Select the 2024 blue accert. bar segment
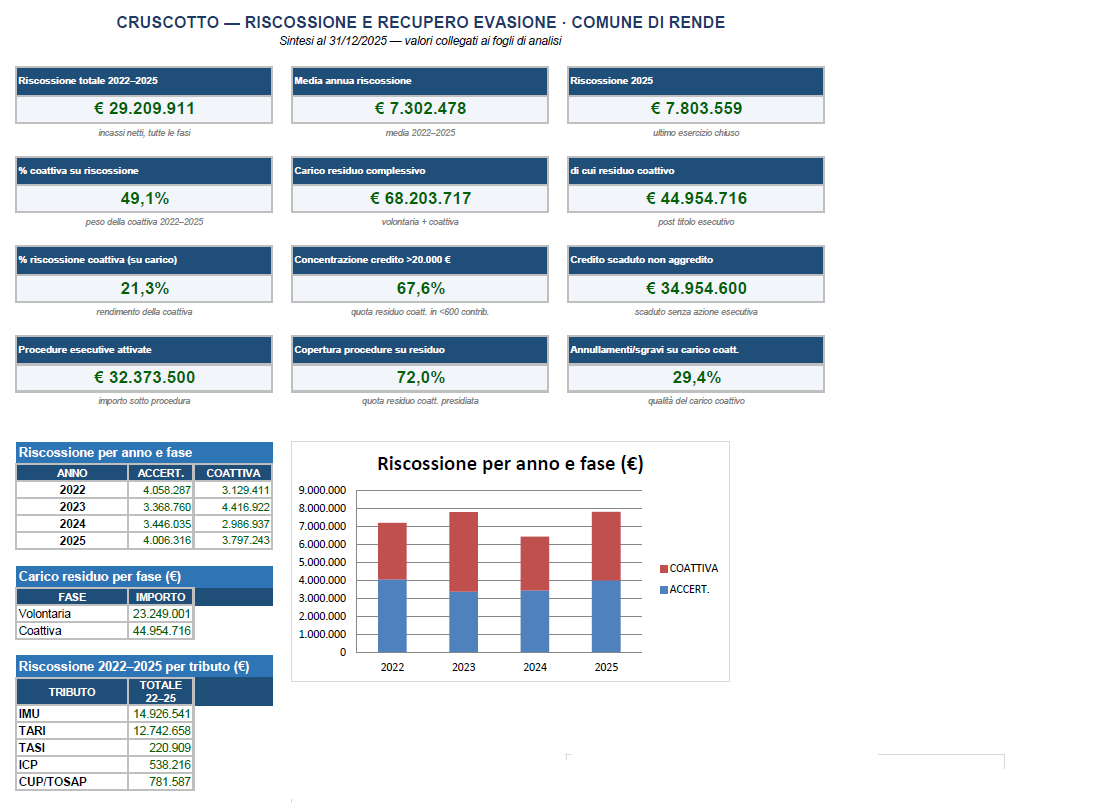Screen dimensions: 1097x803 [x=535, y=622]
